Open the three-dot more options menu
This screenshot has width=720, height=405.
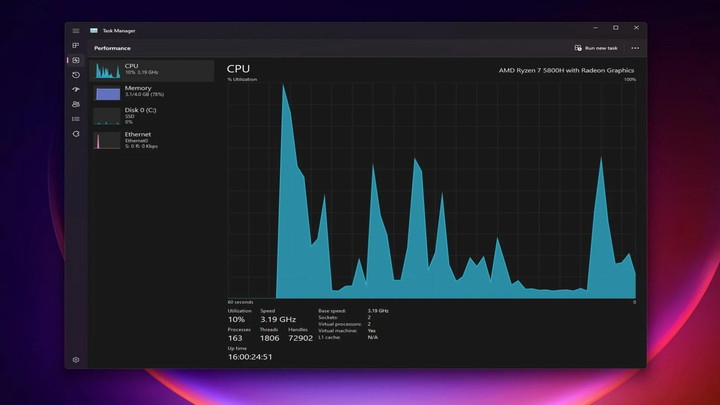[x=634, y=48]
